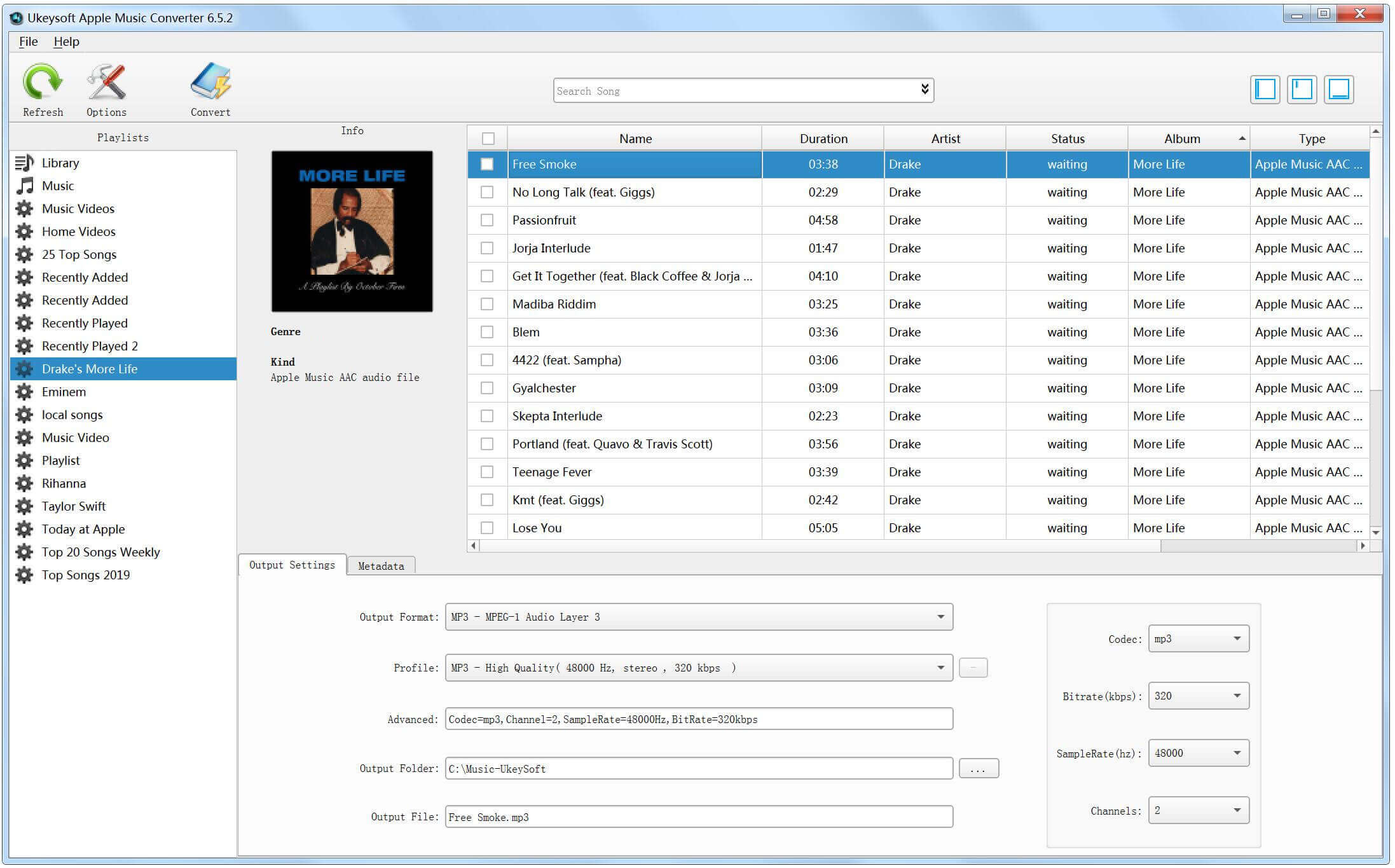Click the Output Settings tab
Viewport: 1395px width, 868px height.
(291, 566)
